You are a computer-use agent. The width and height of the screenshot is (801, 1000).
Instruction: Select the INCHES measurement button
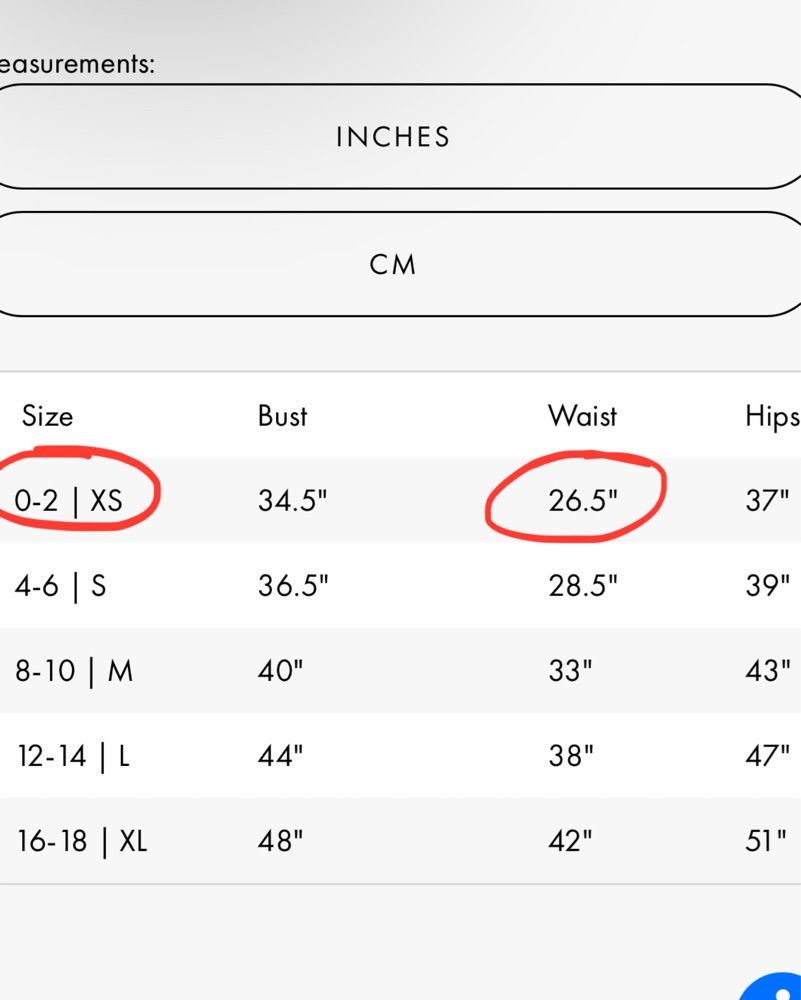(393, 136)
